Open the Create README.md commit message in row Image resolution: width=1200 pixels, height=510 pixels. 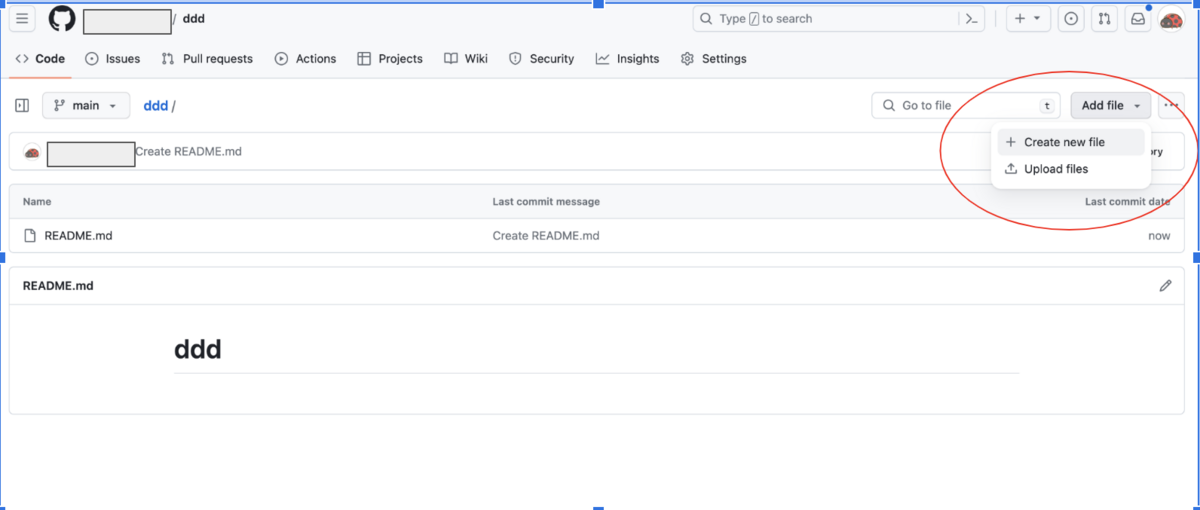click(x=546, y=236)
